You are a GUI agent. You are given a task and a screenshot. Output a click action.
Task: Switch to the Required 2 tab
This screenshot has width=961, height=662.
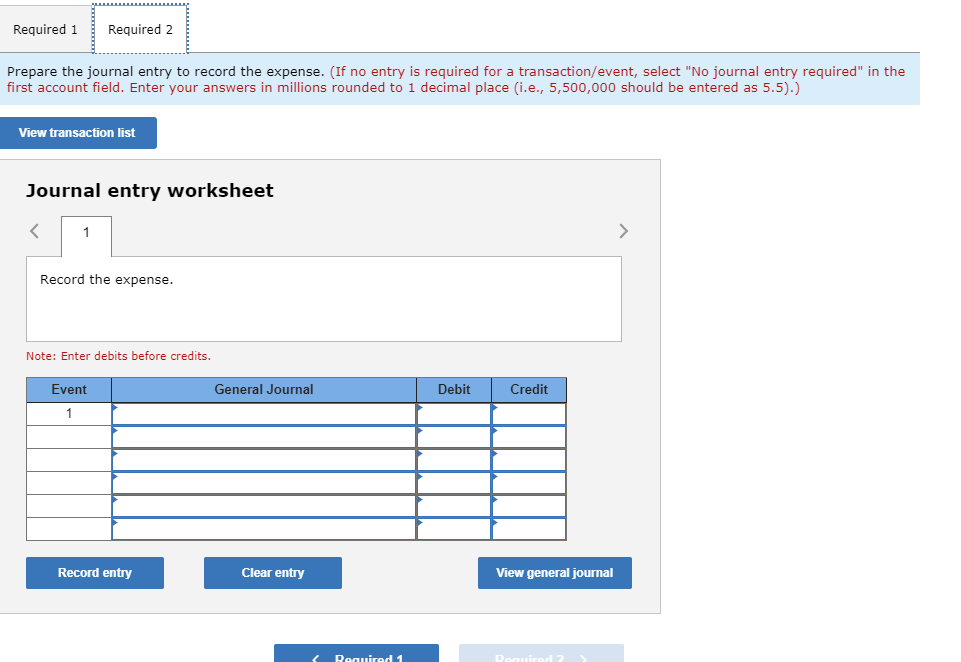(140, 28)
